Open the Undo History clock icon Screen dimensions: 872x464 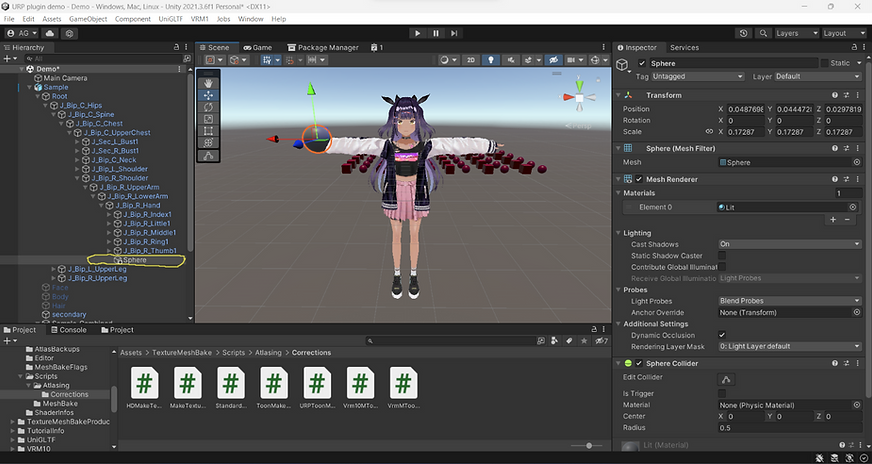744,33
